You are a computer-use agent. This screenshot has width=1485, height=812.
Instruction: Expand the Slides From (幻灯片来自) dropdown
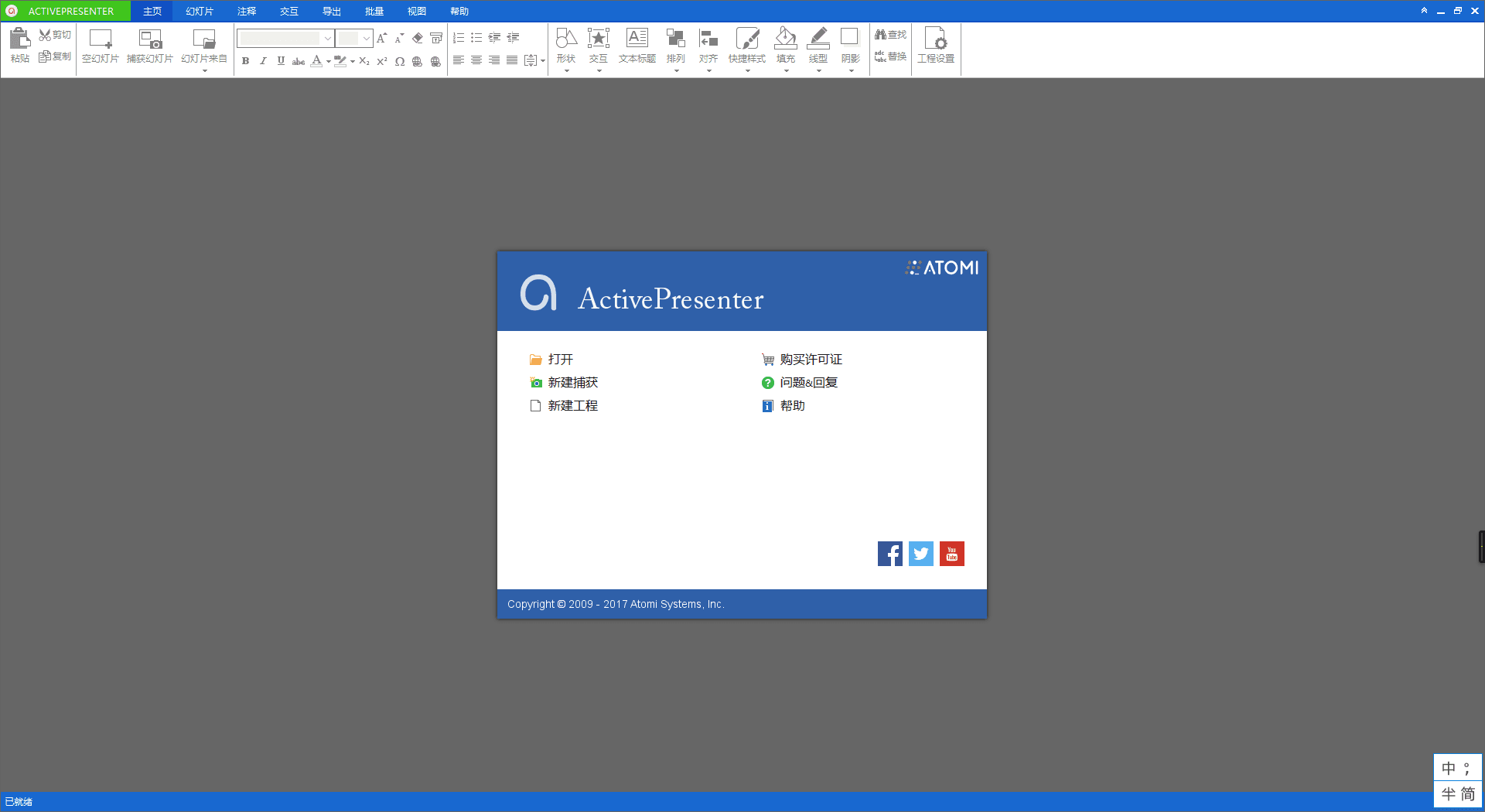point(204,70)
